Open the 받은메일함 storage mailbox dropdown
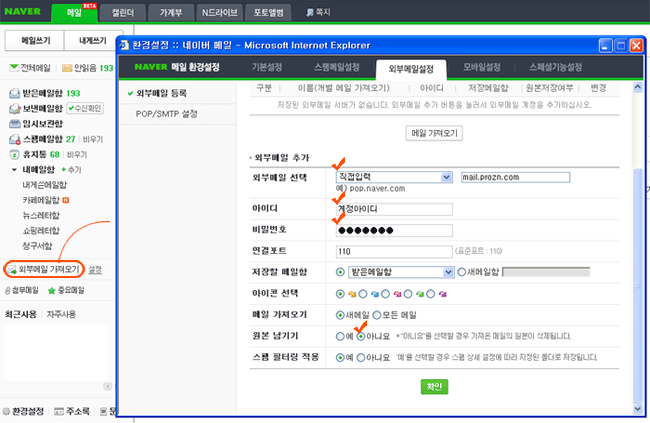Image resolution: width=650 pixels, height=423 pixels. (448, 271)
